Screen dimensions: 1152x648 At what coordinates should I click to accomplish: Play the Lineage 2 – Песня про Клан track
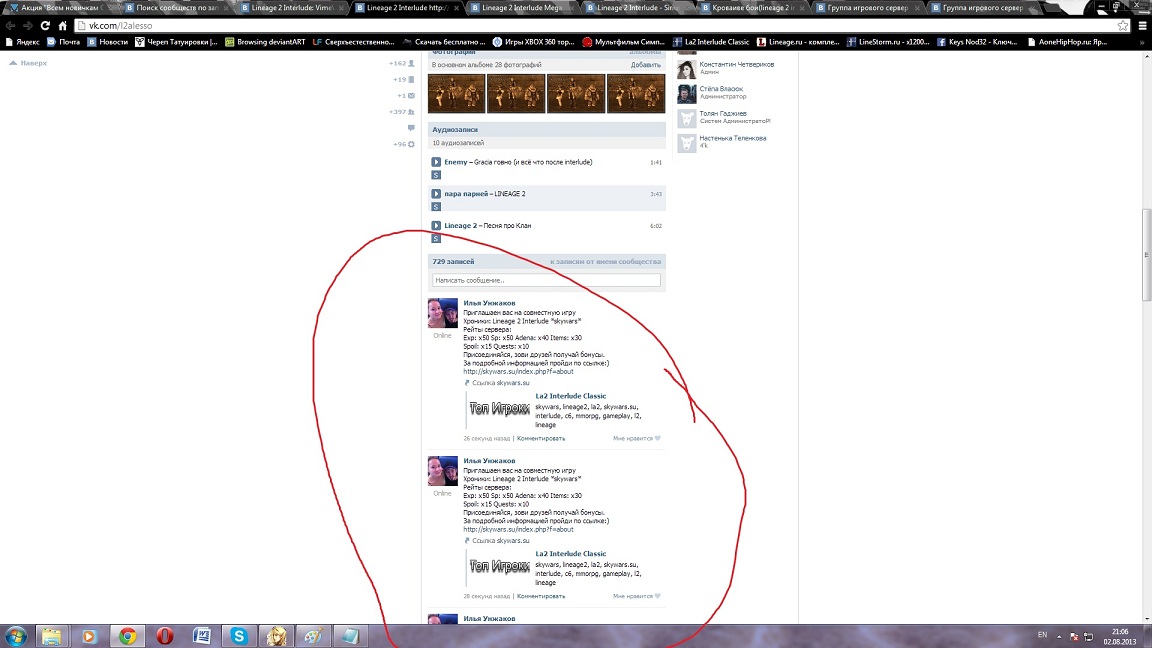(436, 226)
